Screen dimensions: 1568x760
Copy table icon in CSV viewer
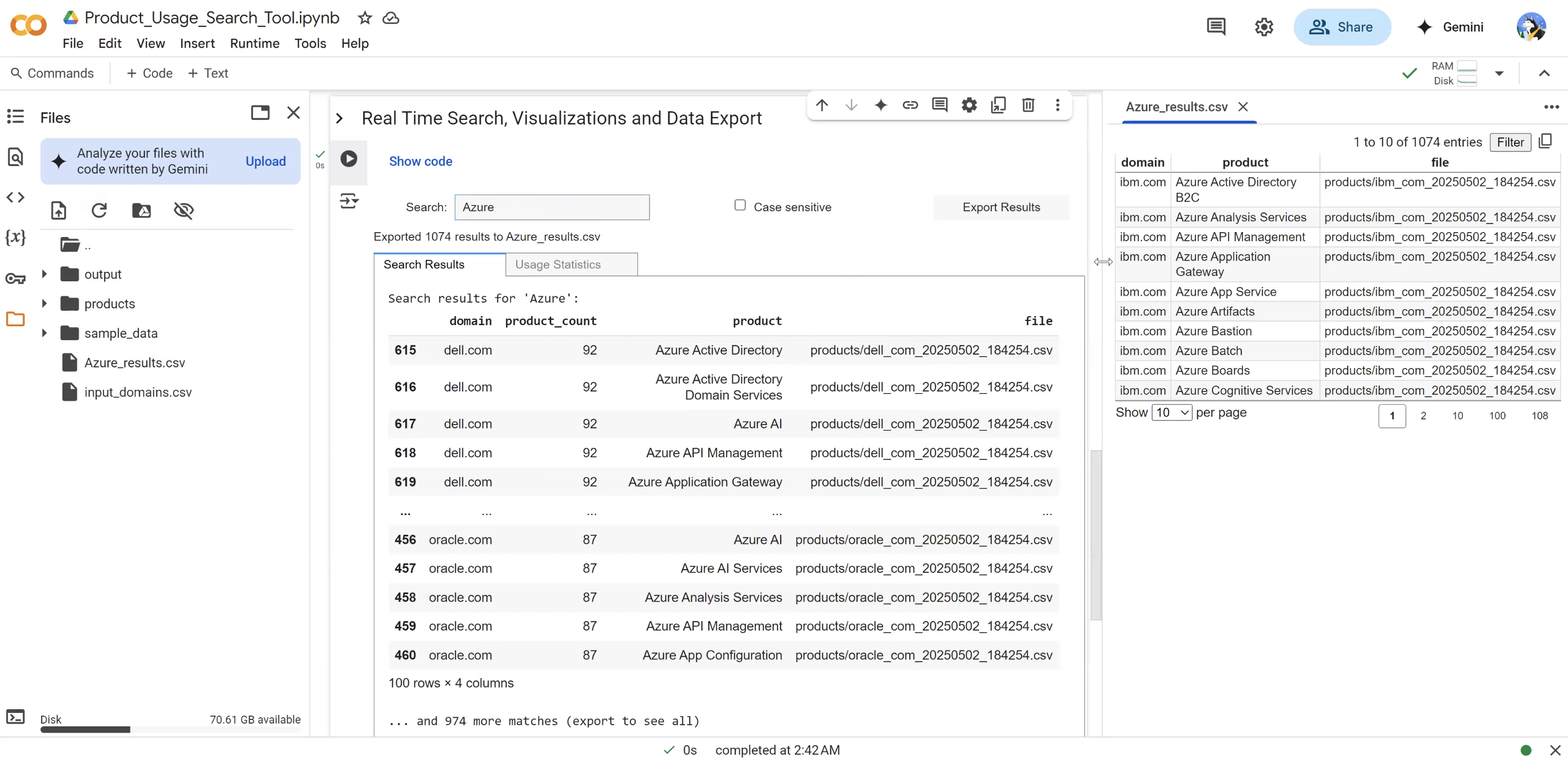pyautogui.click(x=1546, y=142)
